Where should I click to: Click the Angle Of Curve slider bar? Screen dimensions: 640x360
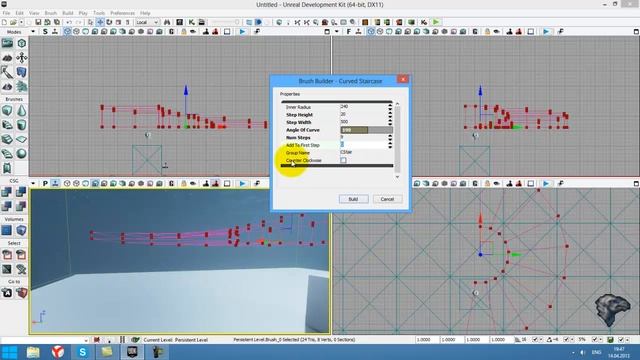click(x=367, y=130)
